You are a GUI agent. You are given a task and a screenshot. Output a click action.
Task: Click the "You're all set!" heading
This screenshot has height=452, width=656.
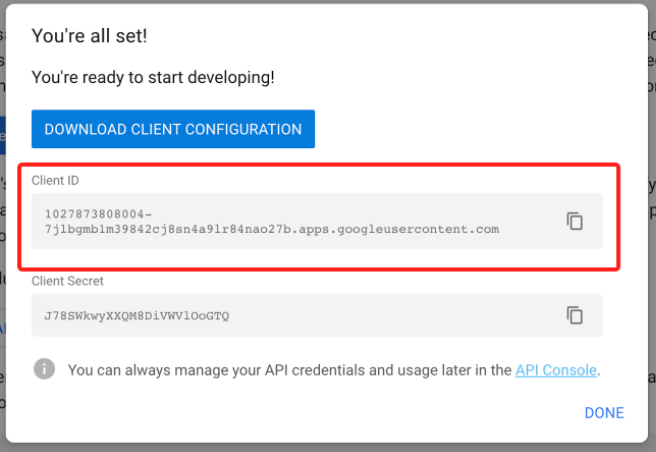[90, 36]
